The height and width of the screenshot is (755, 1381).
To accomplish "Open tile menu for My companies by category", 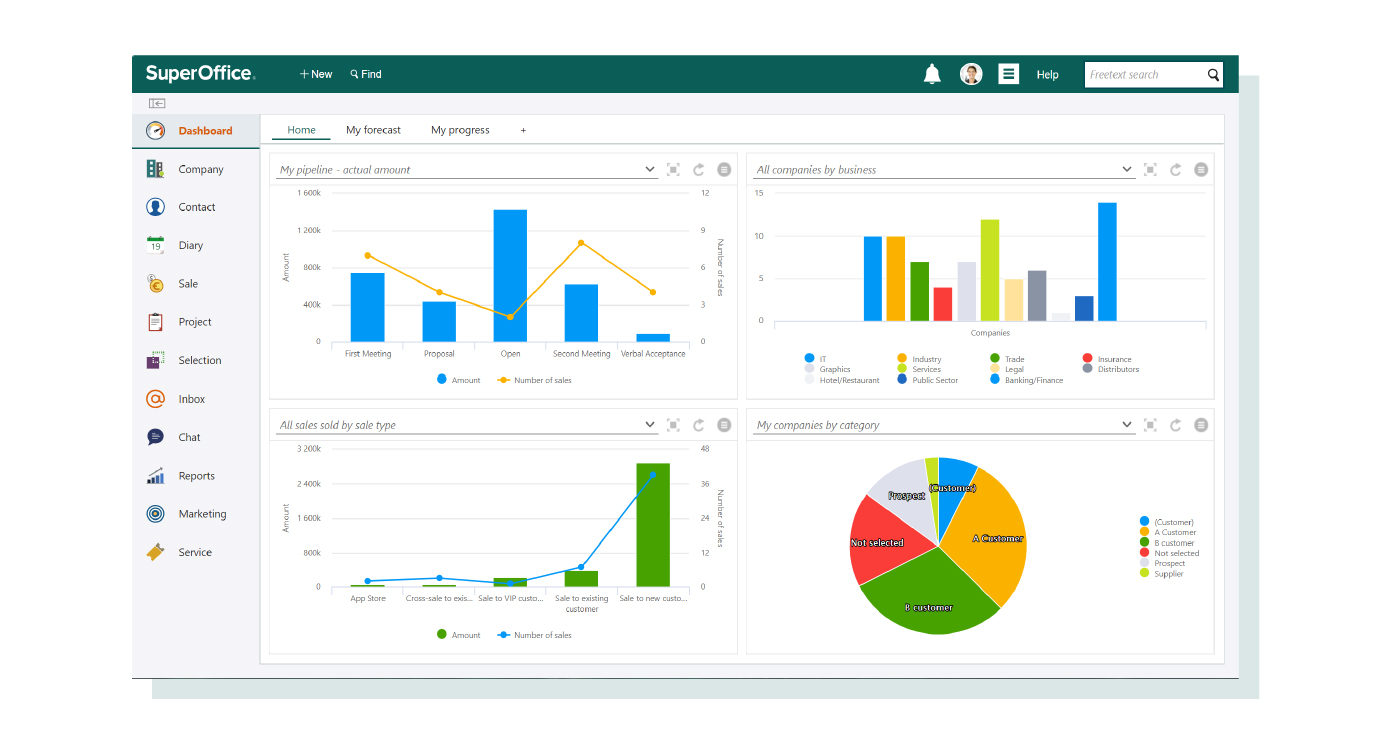I will click(1201, 425).
